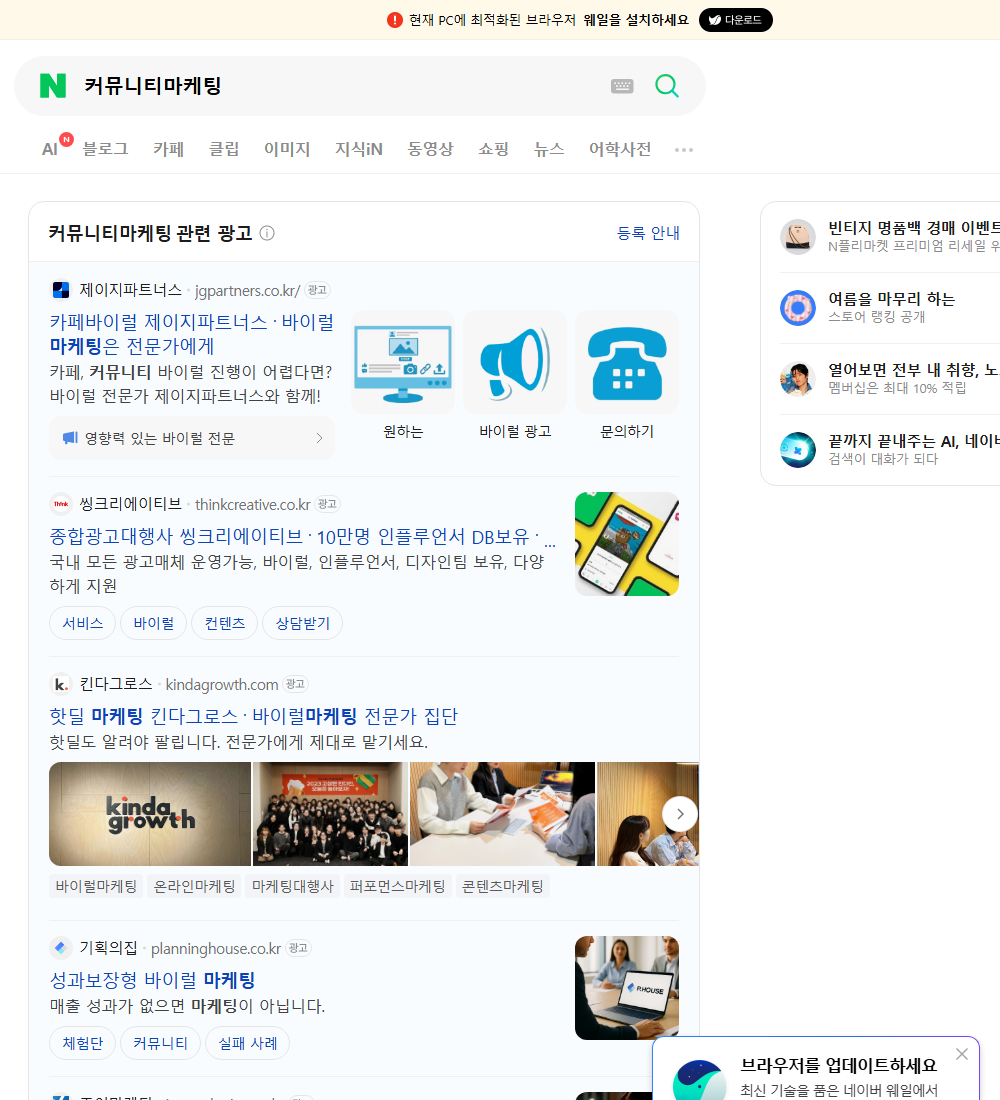
Task: Switch to the 동영상 tab
Action: (x=430, y=149)
